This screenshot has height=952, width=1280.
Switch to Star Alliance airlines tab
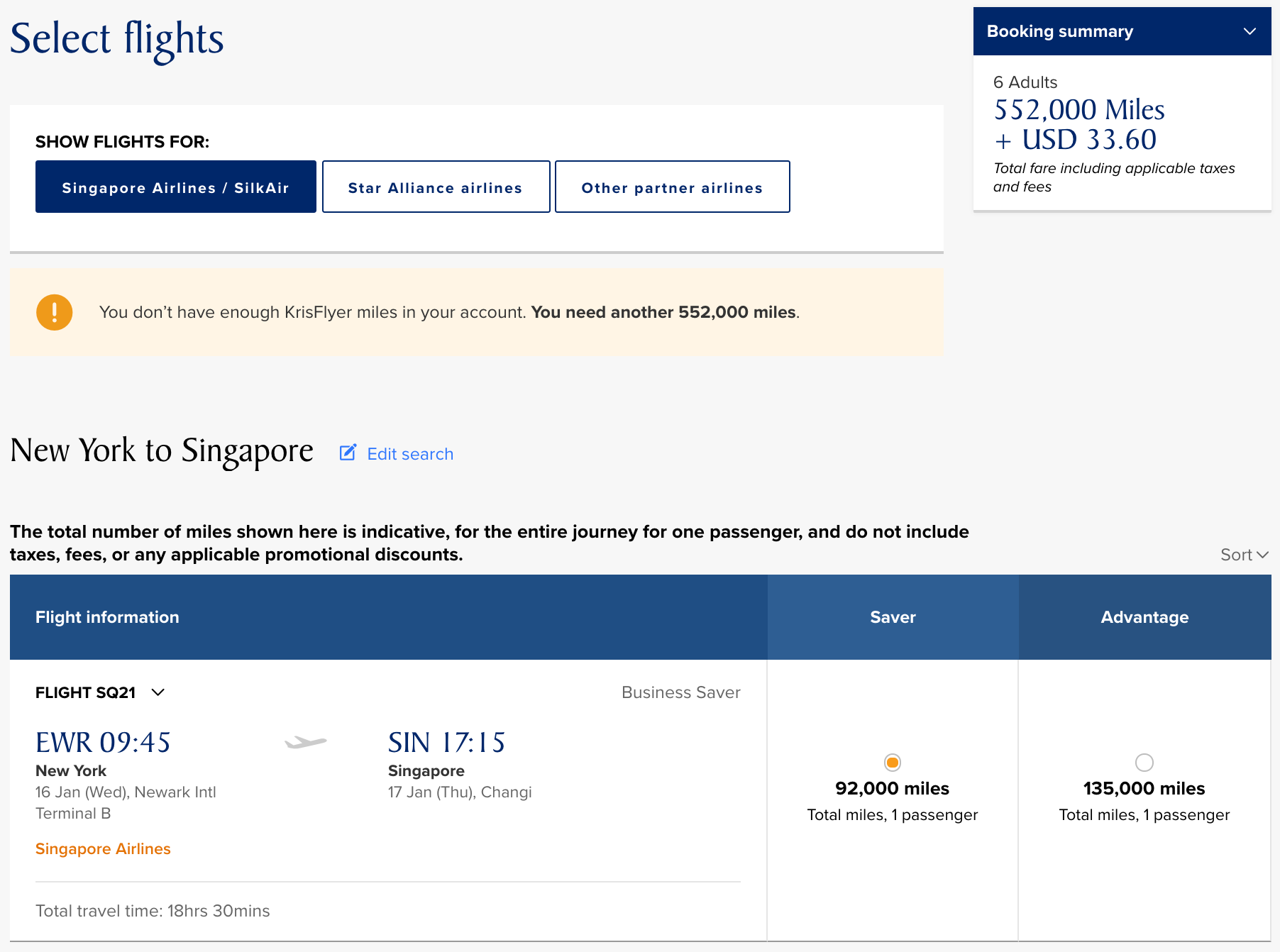436,187
